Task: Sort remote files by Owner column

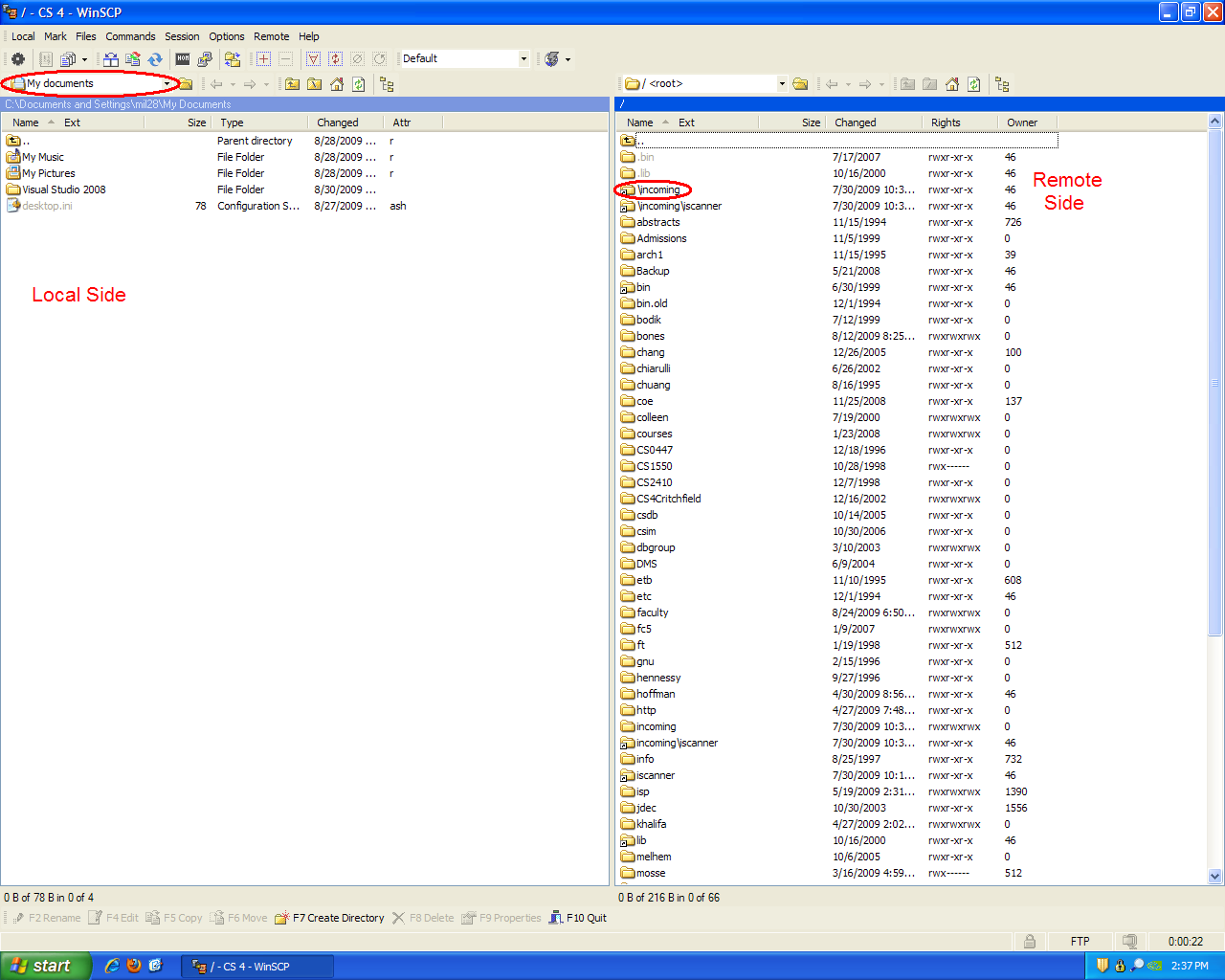Action: pos(1028,122)
